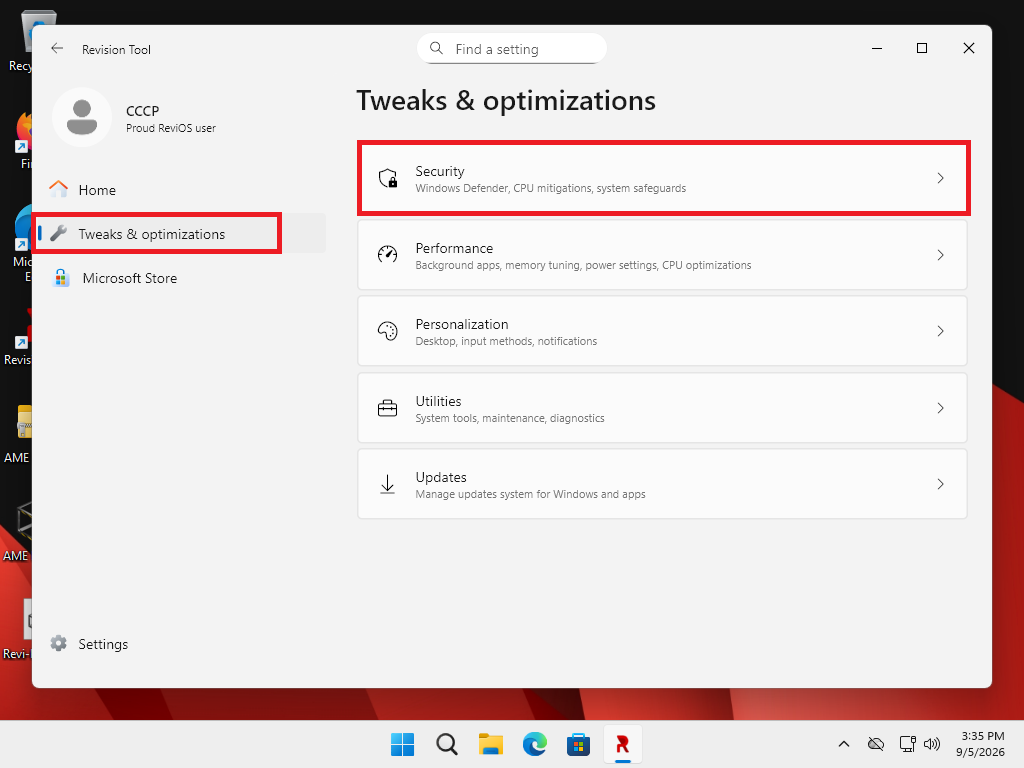Click 'Windows Defender, CPU mitigations, system safeguards' text
Viewport: 1024px width, 768px height.
click(551, 188)
